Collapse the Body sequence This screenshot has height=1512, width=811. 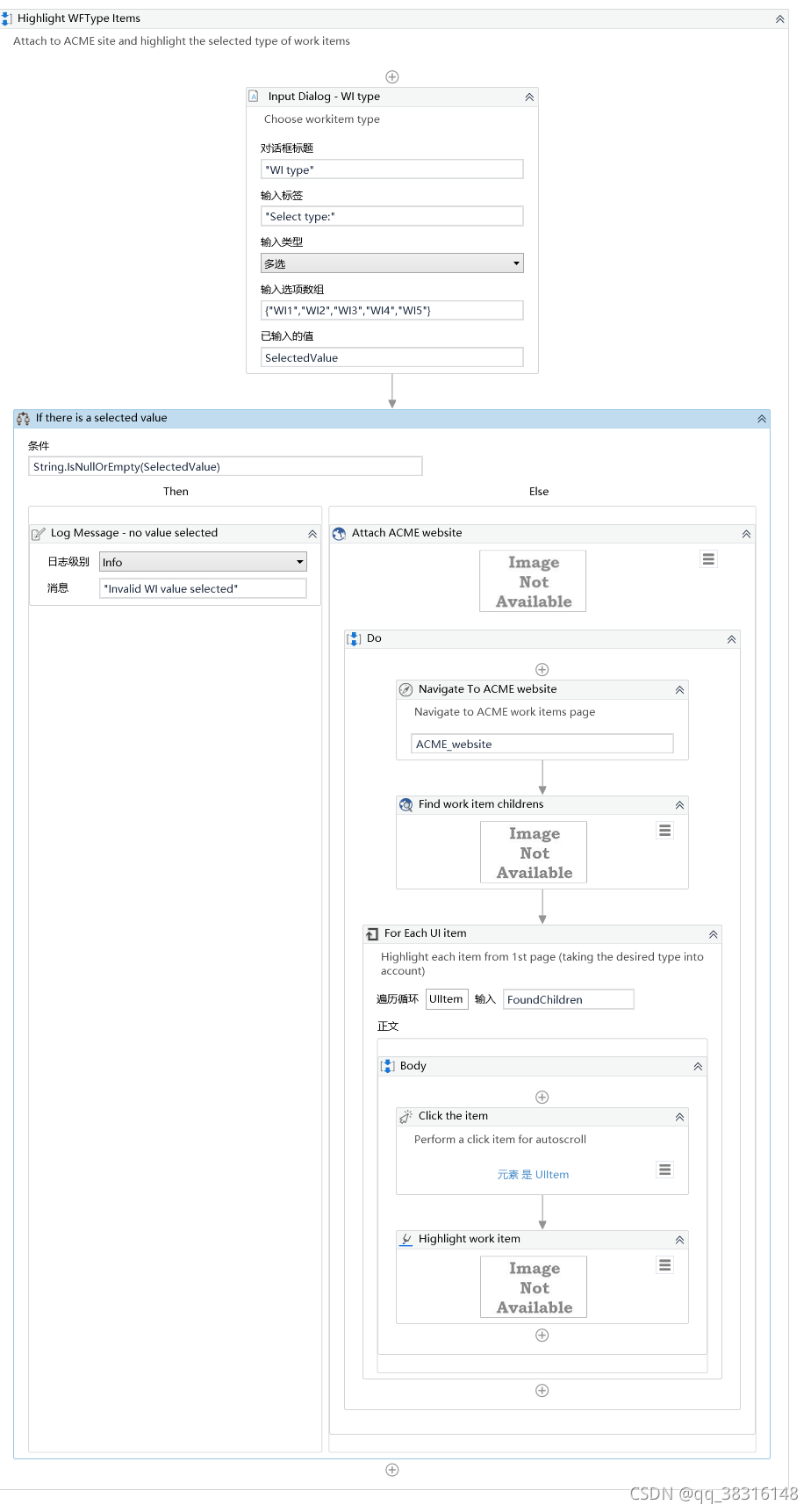pyautogui.click(x=698, y=1067)
